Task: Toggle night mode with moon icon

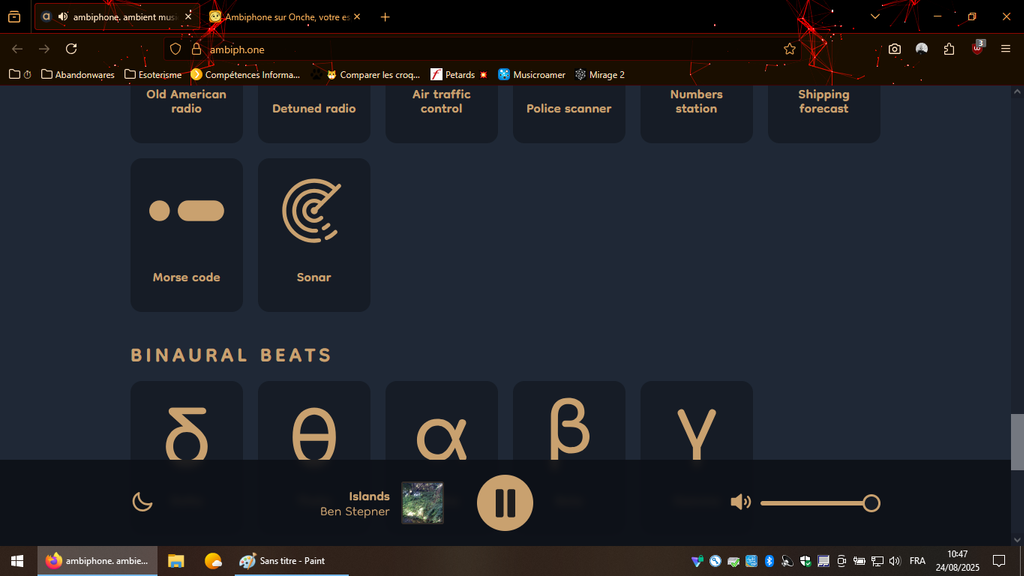Action: [x=143, y=502]
